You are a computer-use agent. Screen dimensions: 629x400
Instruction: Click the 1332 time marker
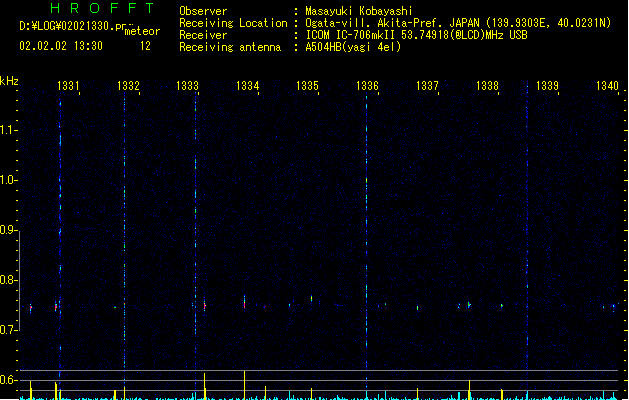pyautogui.click(x=128, y=85)
